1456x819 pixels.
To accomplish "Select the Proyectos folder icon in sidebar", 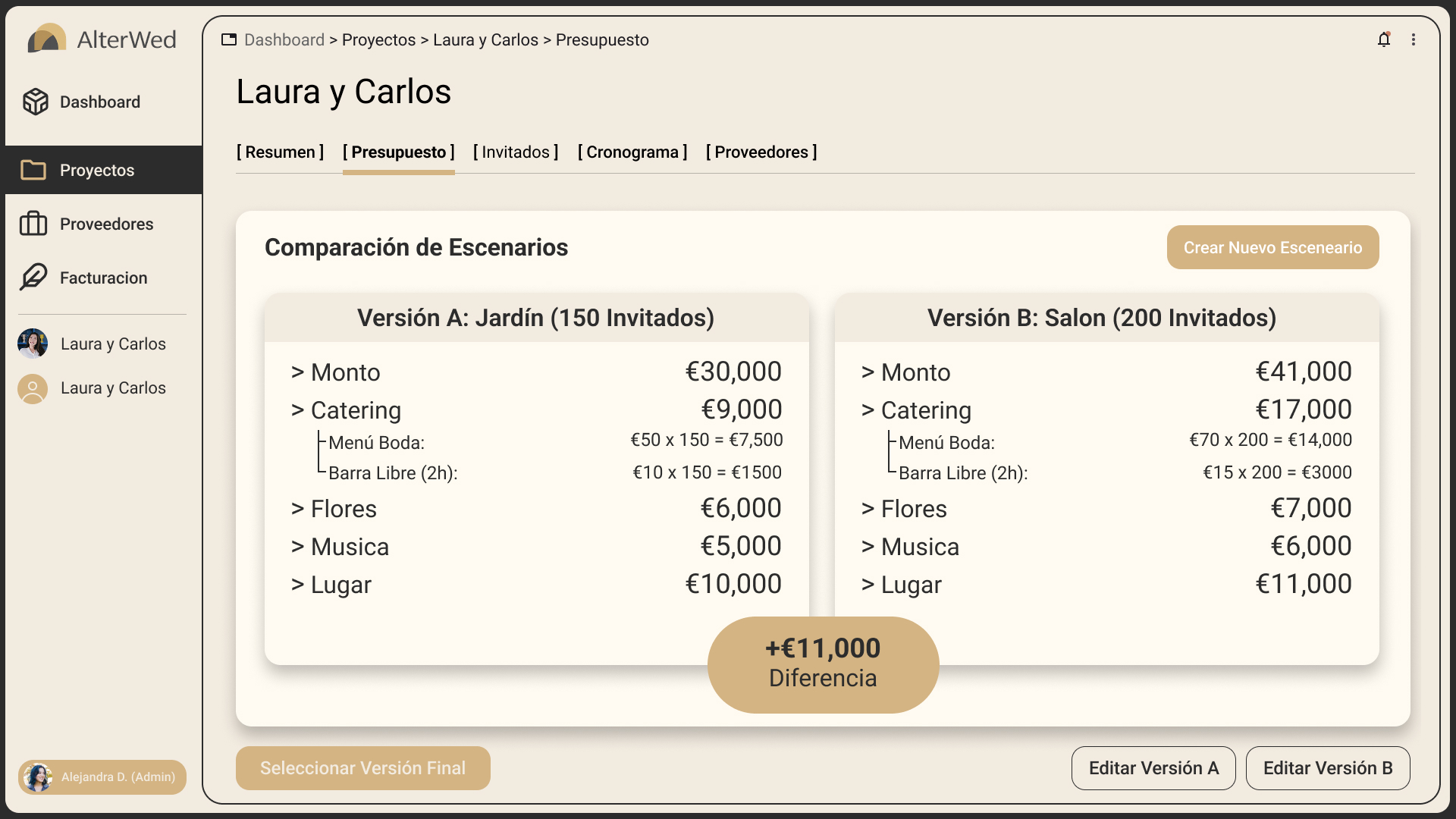I will coord(33,170).
